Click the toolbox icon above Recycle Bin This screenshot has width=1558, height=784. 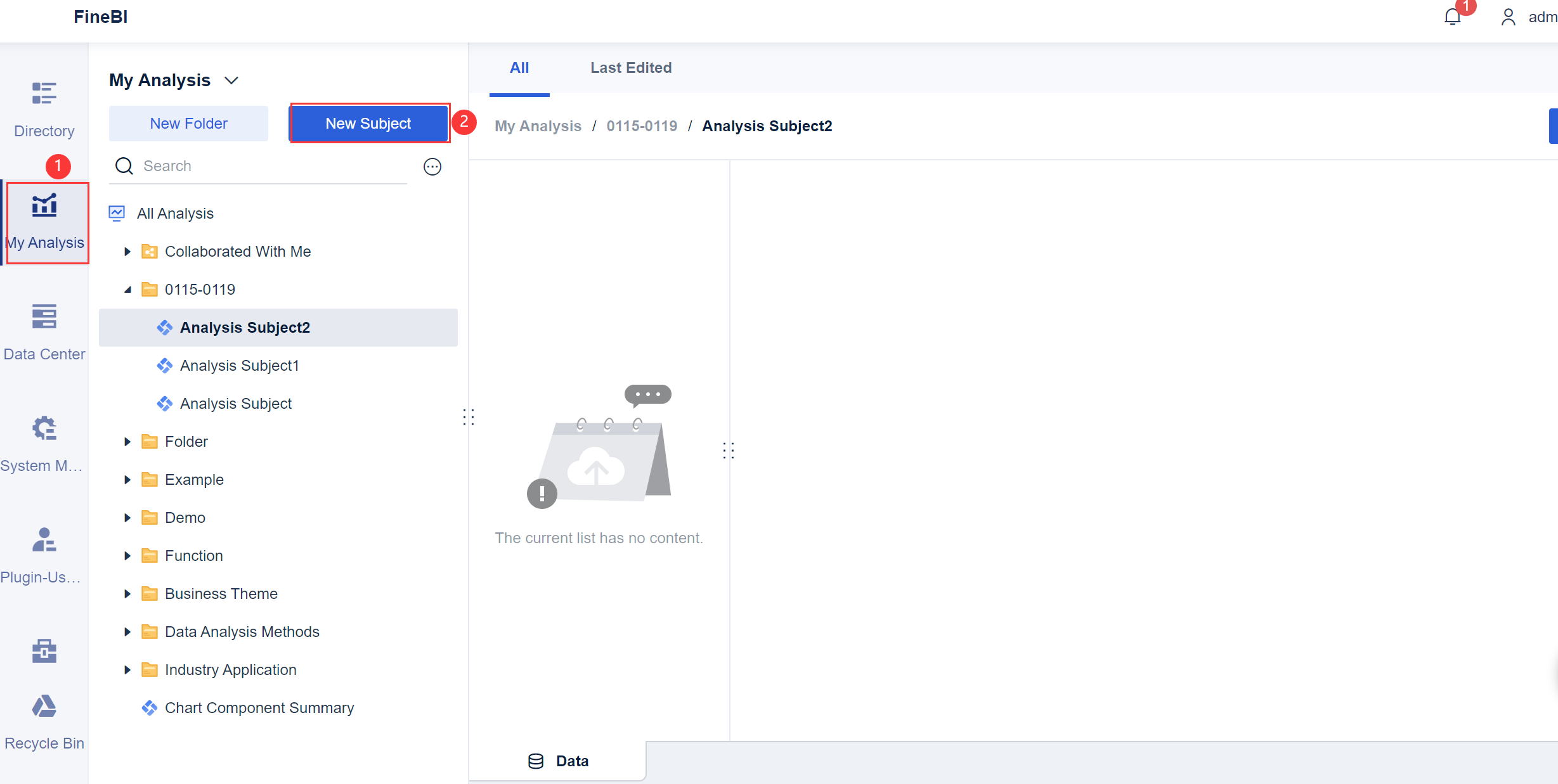click(44, 651)
